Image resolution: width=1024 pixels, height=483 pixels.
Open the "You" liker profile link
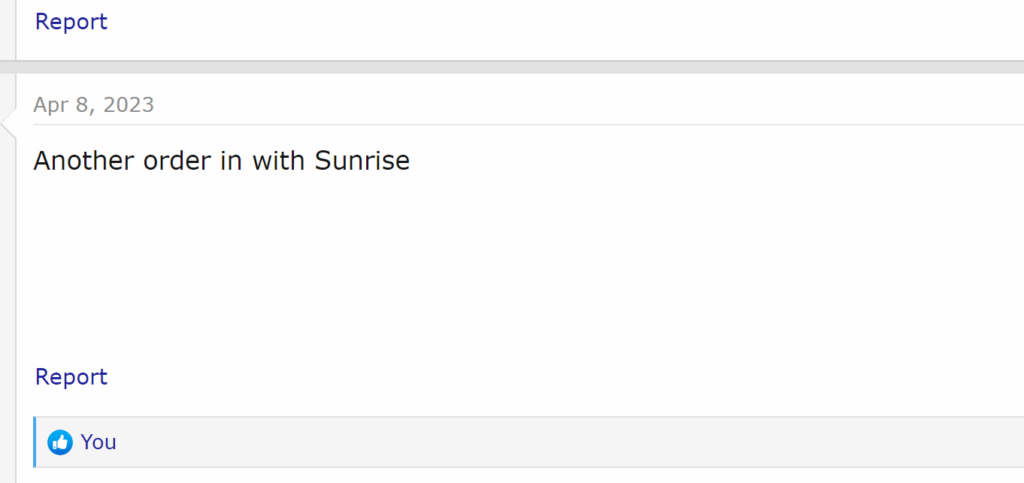click(98, 442)
